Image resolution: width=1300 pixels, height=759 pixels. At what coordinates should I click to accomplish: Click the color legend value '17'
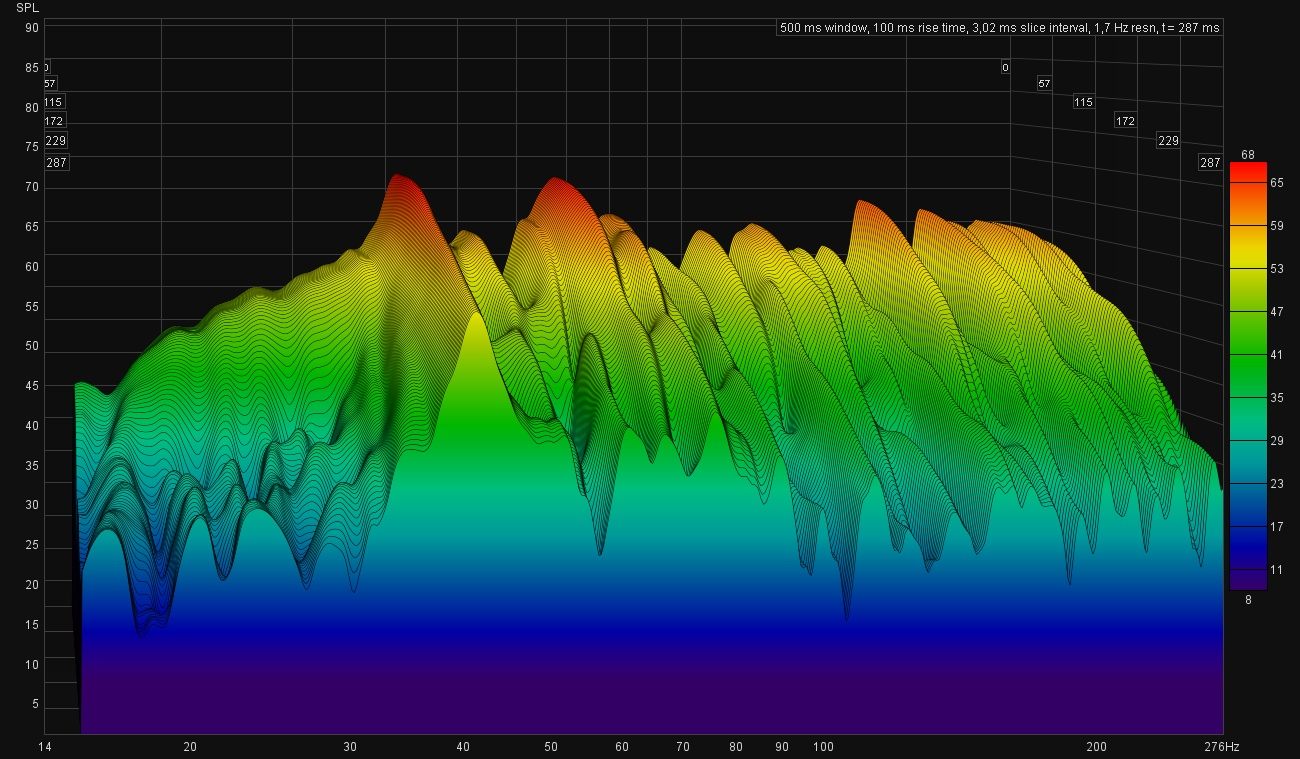(x=1276, y=527)
